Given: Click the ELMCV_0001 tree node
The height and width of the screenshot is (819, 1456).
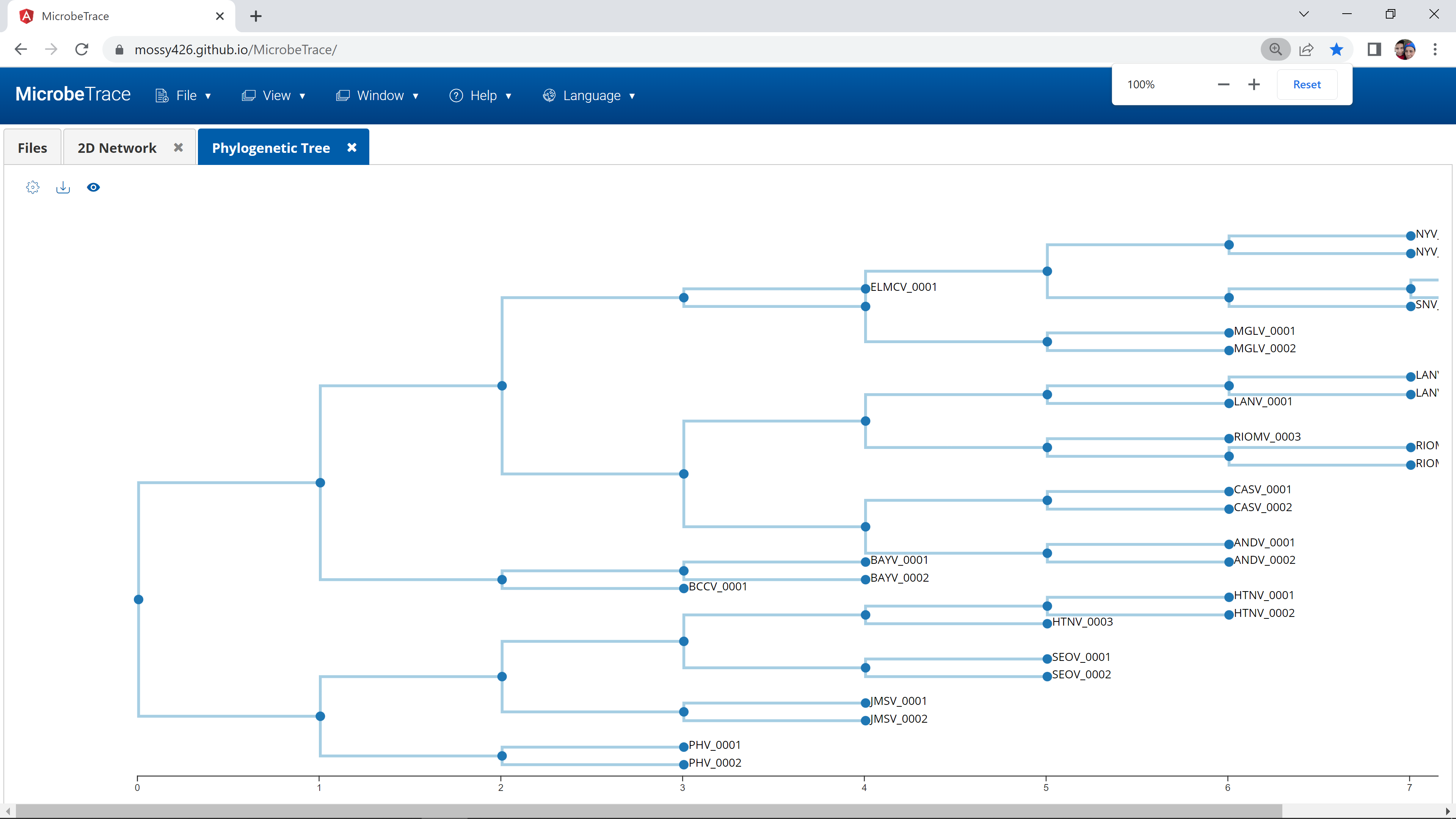Looking at the screenshot, I should (865, 289).
